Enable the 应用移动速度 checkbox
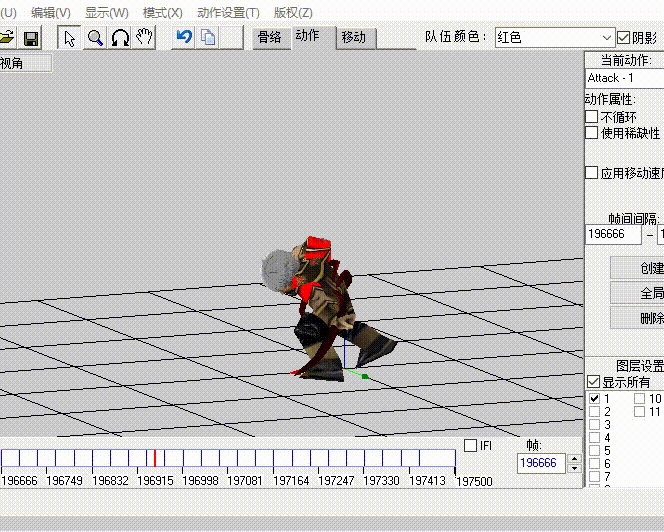 [x=592, y=172]
